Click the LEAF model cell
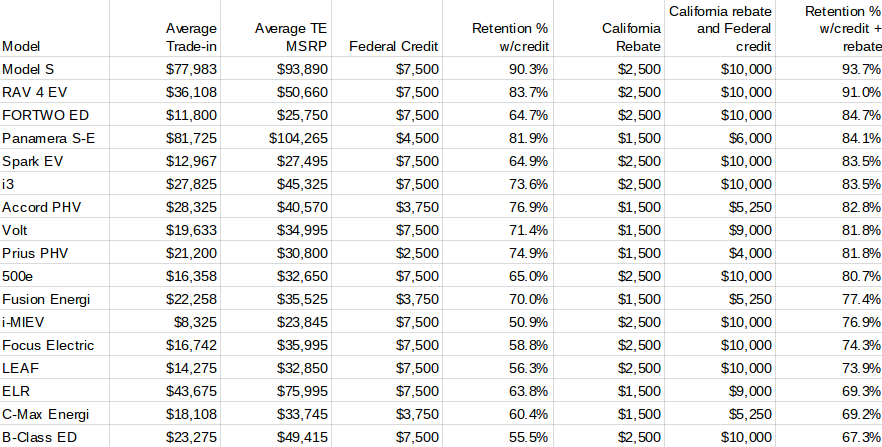 (x=55, y=368)
